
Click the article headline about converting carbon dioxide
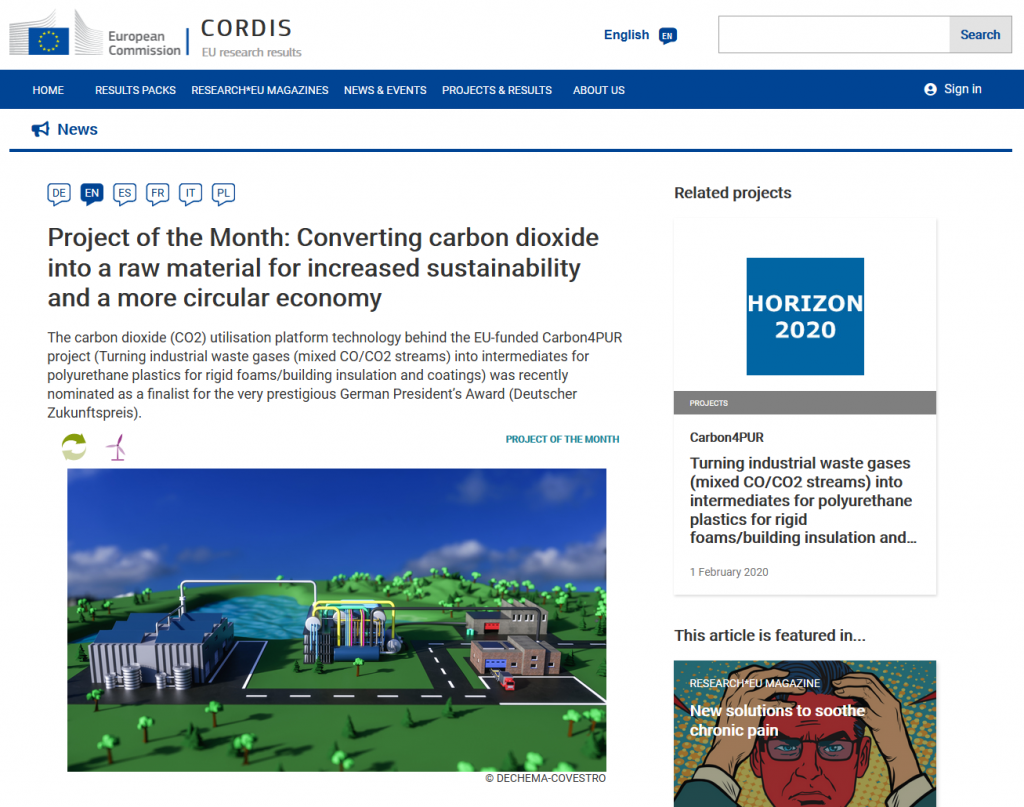(x=323, y=268)
